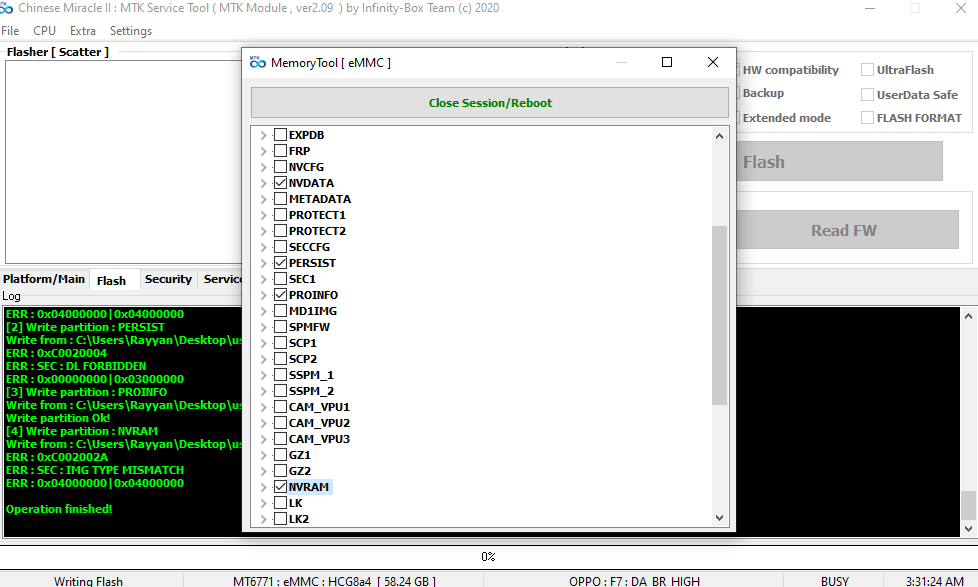Untick the PROINFO partition checkbox
The image size is (978, 587).
(x=281, y=295)
